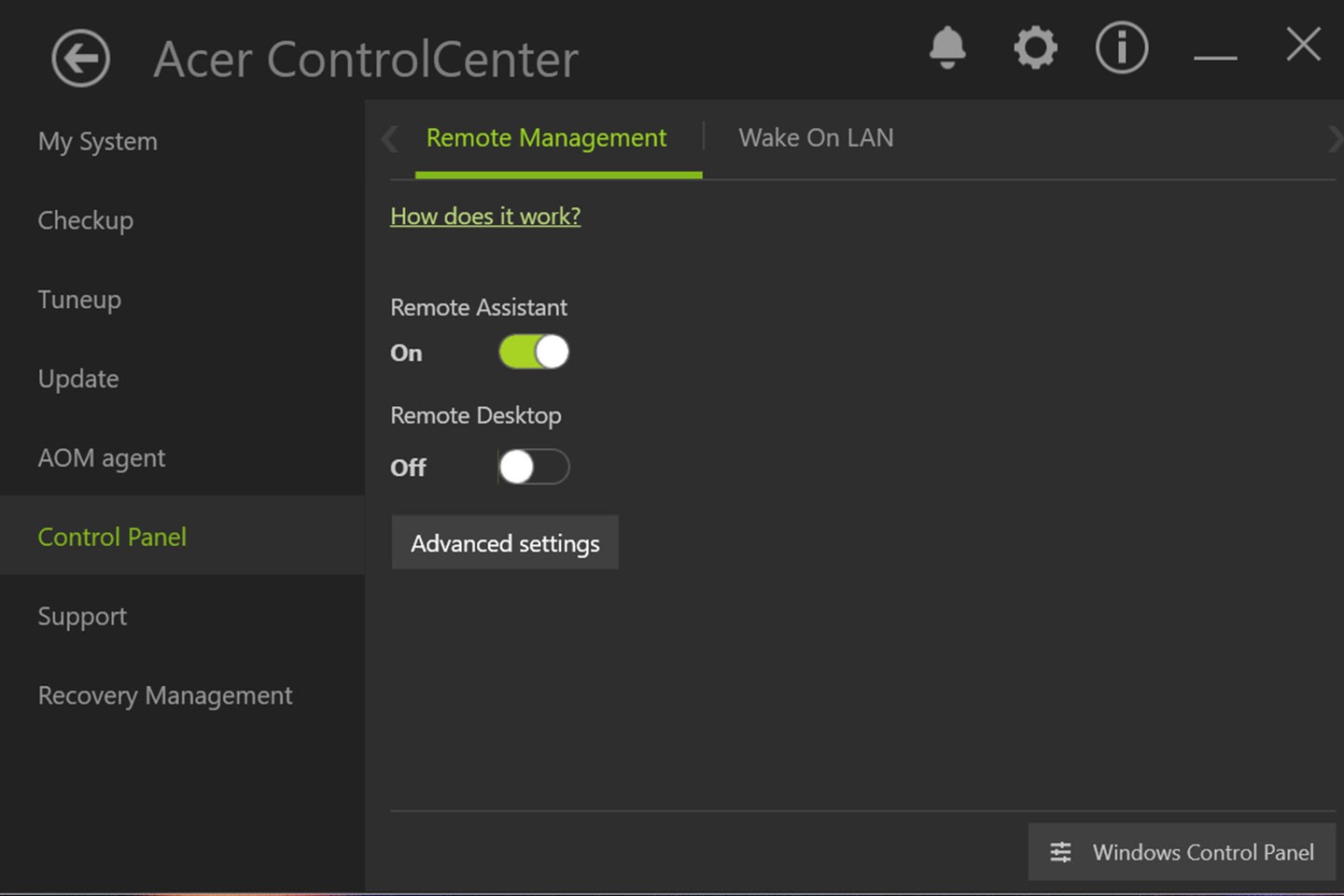Open the How does it work link
This screenshot has width=1344, height=896.
point(485,217)
